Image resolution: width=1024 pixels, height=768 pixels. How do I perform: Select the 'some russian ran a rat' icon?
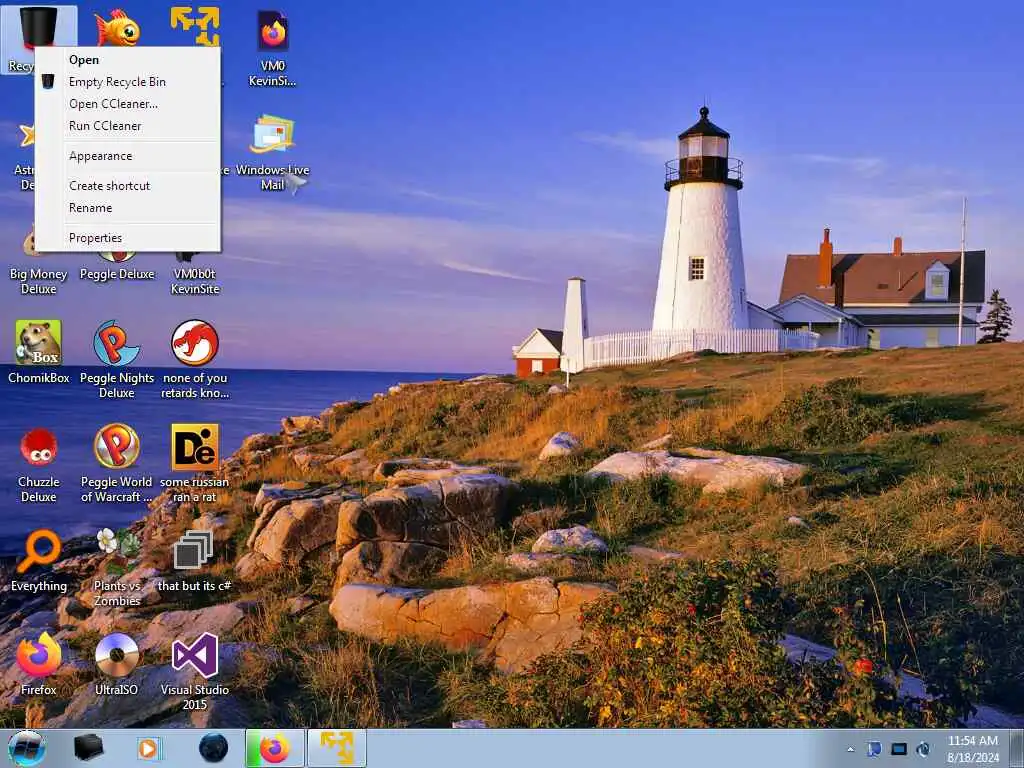[195, 463]
